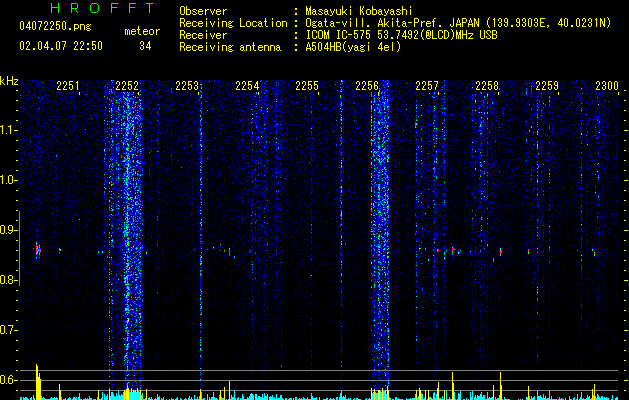The width and height of the screenshot is (629, 400).
Task: Click the 2259 time marker
Action: click(547, 85)
